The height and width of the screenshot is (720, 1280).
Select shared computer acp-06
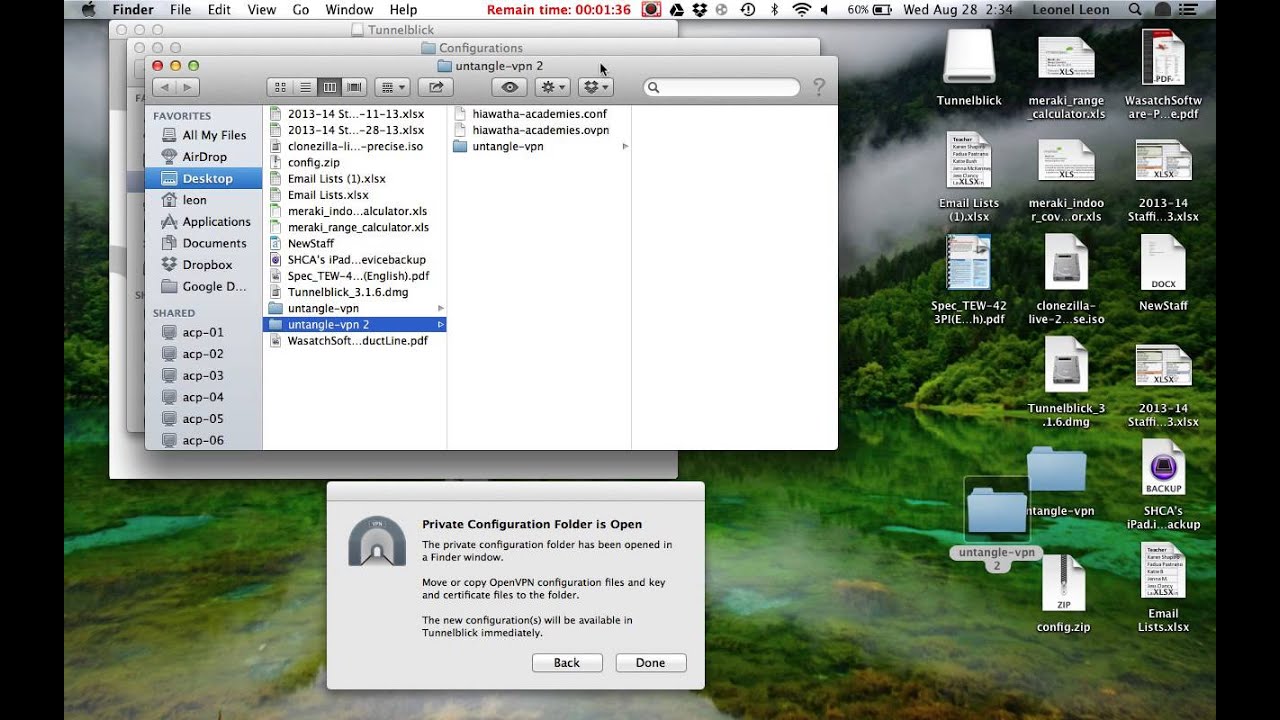click(x=204, y=440)
